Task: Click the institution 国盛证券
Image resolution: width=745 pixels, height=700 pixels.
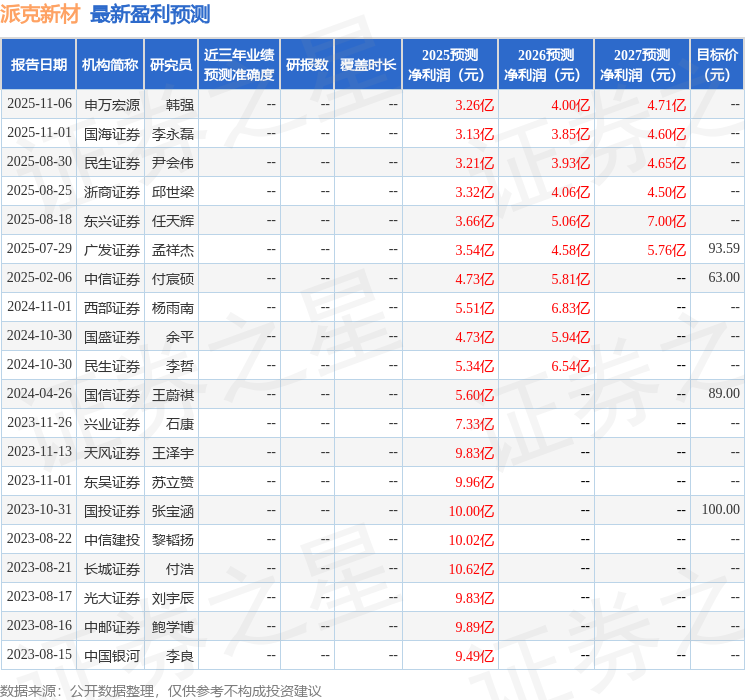Action: (112, 337)
